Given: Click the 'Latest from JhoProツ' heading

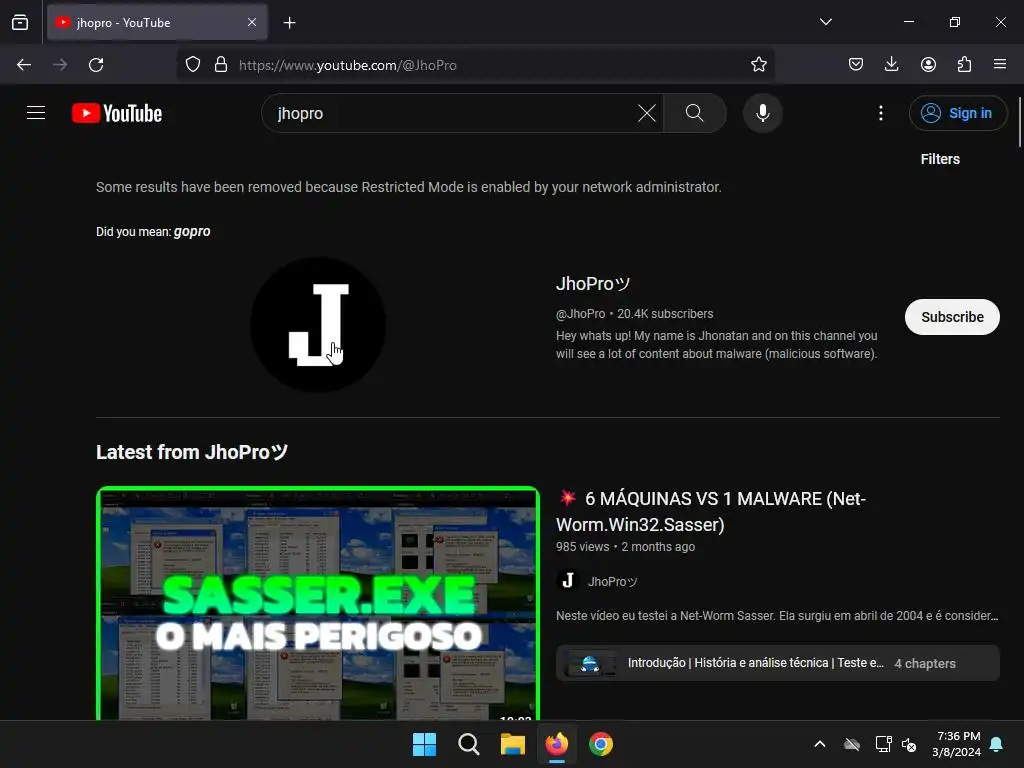Looking at the screenshot, I should coord(192,452).
